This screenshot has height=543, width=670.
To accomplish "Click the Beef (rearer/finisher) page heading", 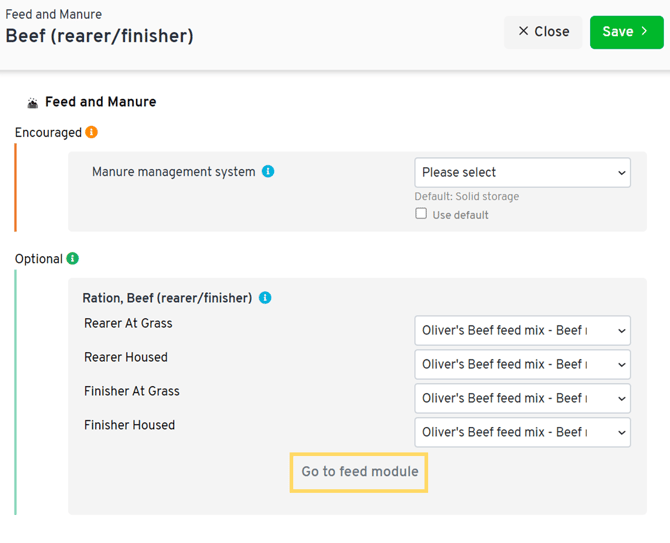I will 100,37.
